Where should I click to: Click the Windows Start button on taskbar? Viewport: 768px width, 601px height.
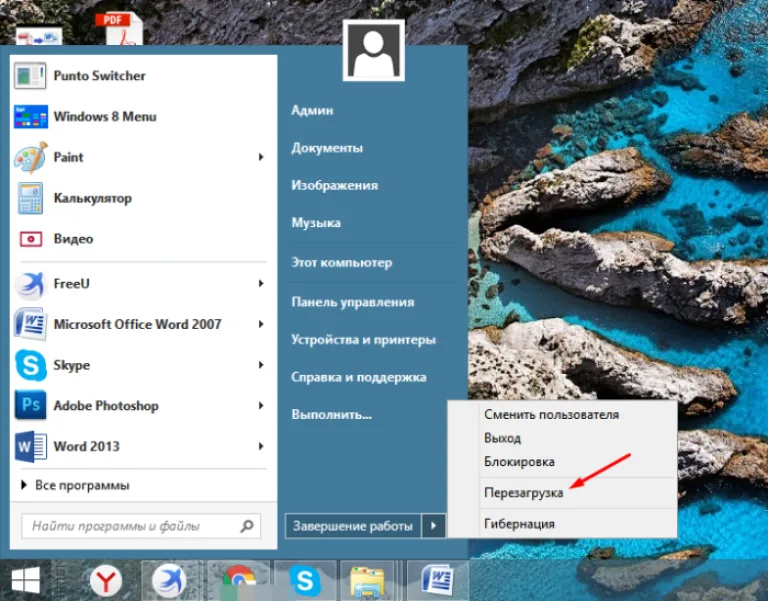point(25,580)
